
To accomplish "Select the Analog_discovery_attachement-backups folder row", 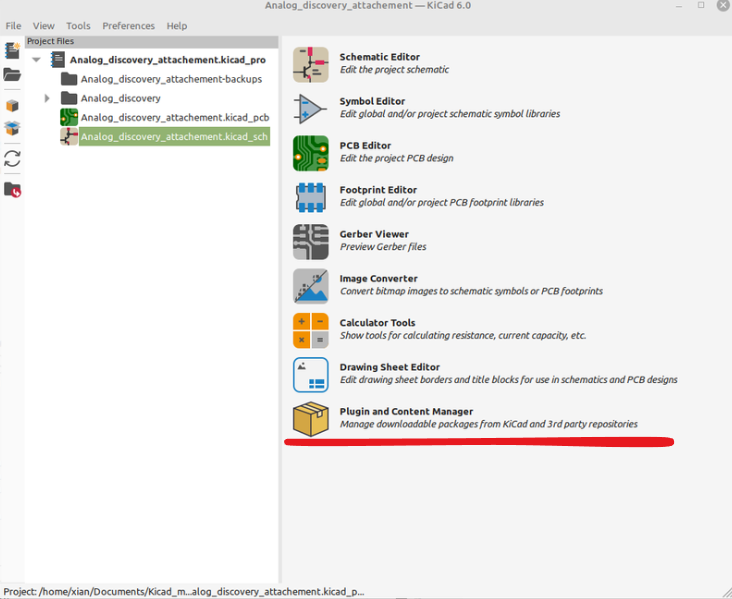I will (171, 79).
